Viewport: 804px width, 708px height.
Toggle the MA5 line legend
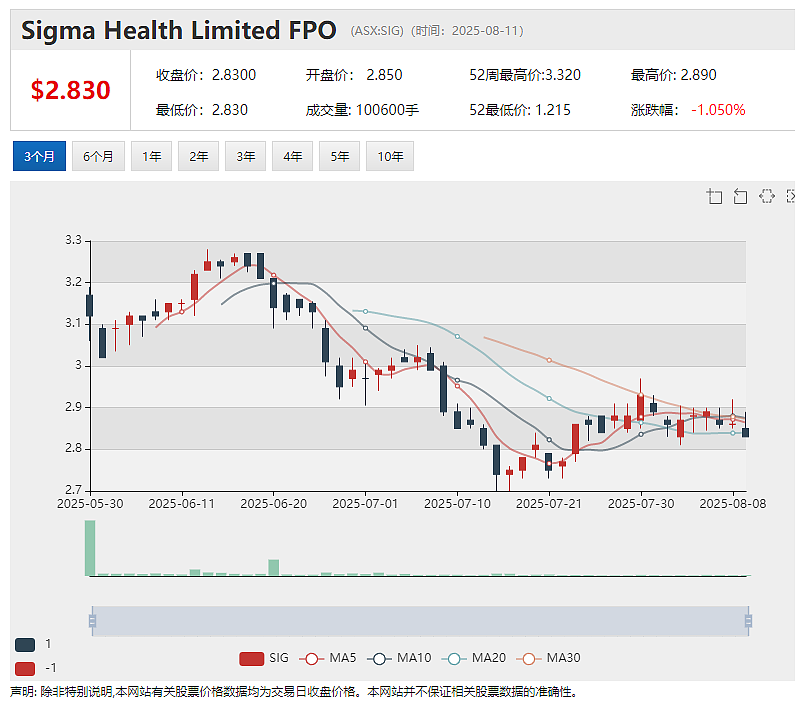point(328,658)
